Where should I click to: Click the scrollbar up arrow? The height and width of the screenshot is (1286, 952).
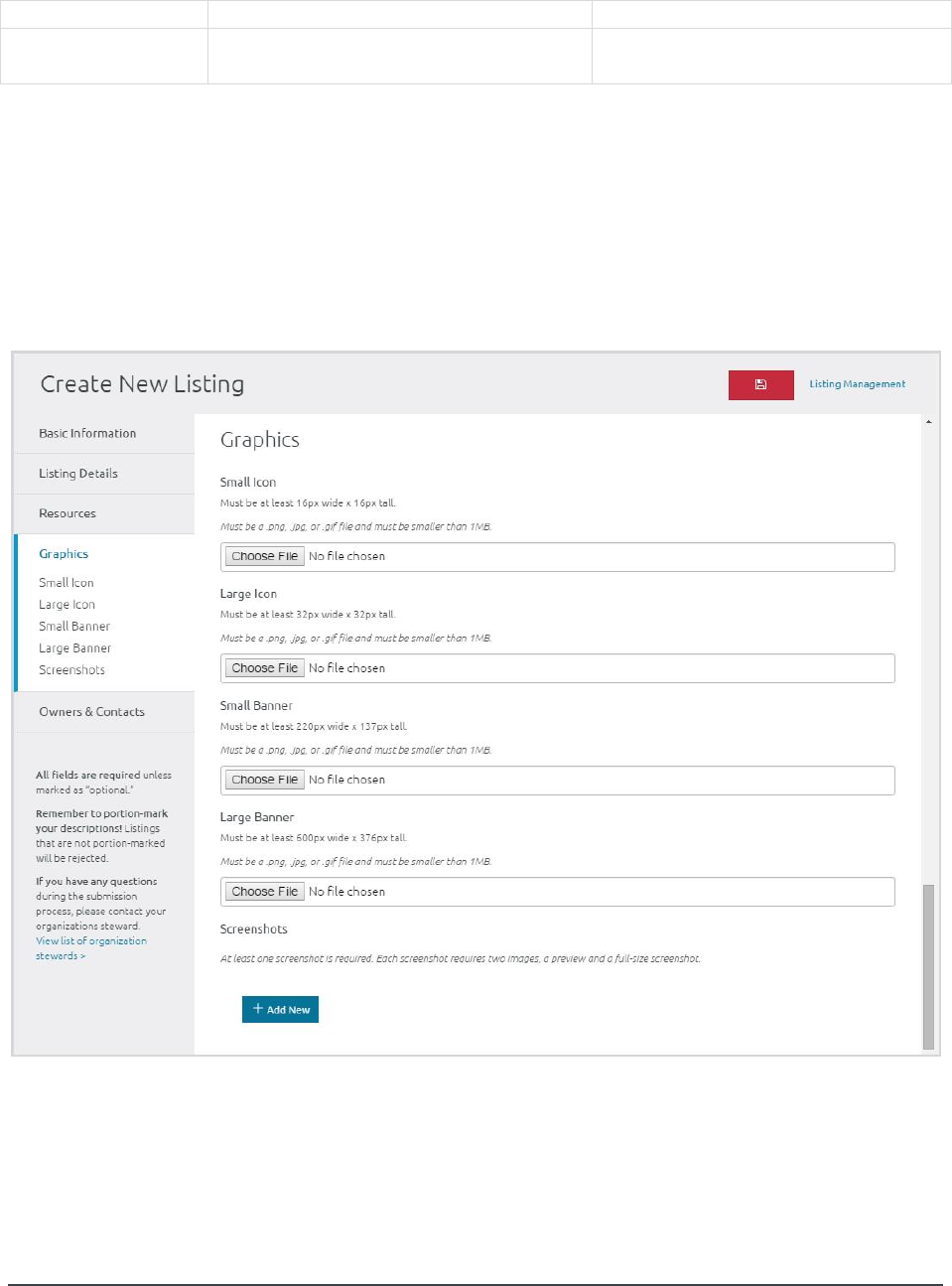[928, 422]
